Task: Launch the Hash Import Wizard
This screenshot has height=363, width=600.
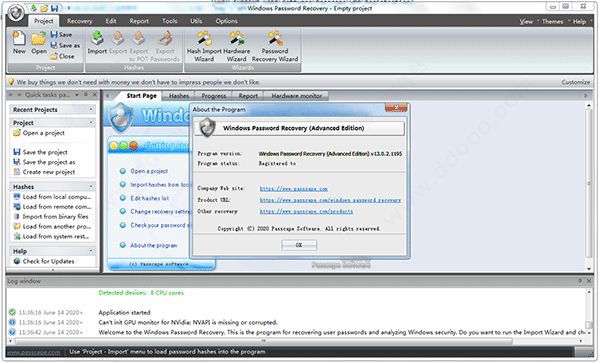Action: point(204,46)
